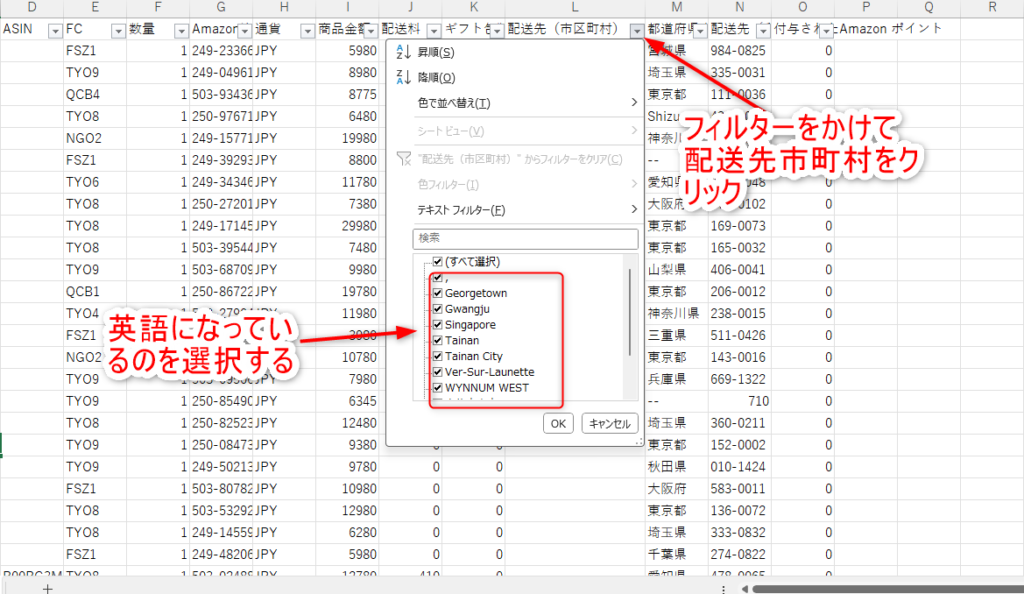The width and height of the screenshot is (1024, 594).
Task: Click the 検索 search box in filter menu
Action: tap(525, 239)
